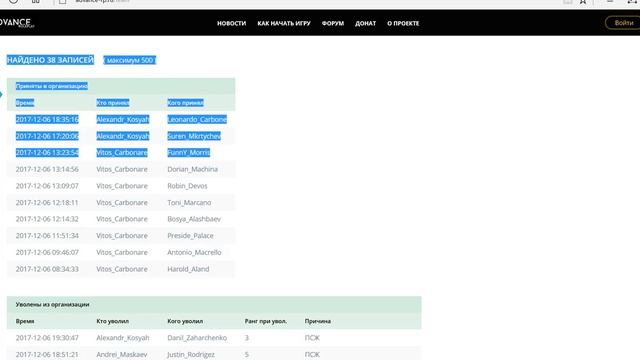The width and height of the screenshot is (640, 360).
Task: Click Antonio_Macrello in accepted list
Action: point(194,252)
